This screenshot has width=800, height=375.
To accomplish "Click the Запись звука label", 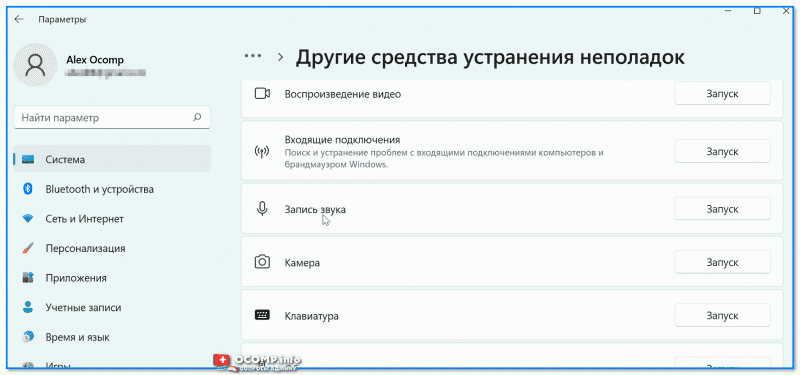I will point(315,209).
